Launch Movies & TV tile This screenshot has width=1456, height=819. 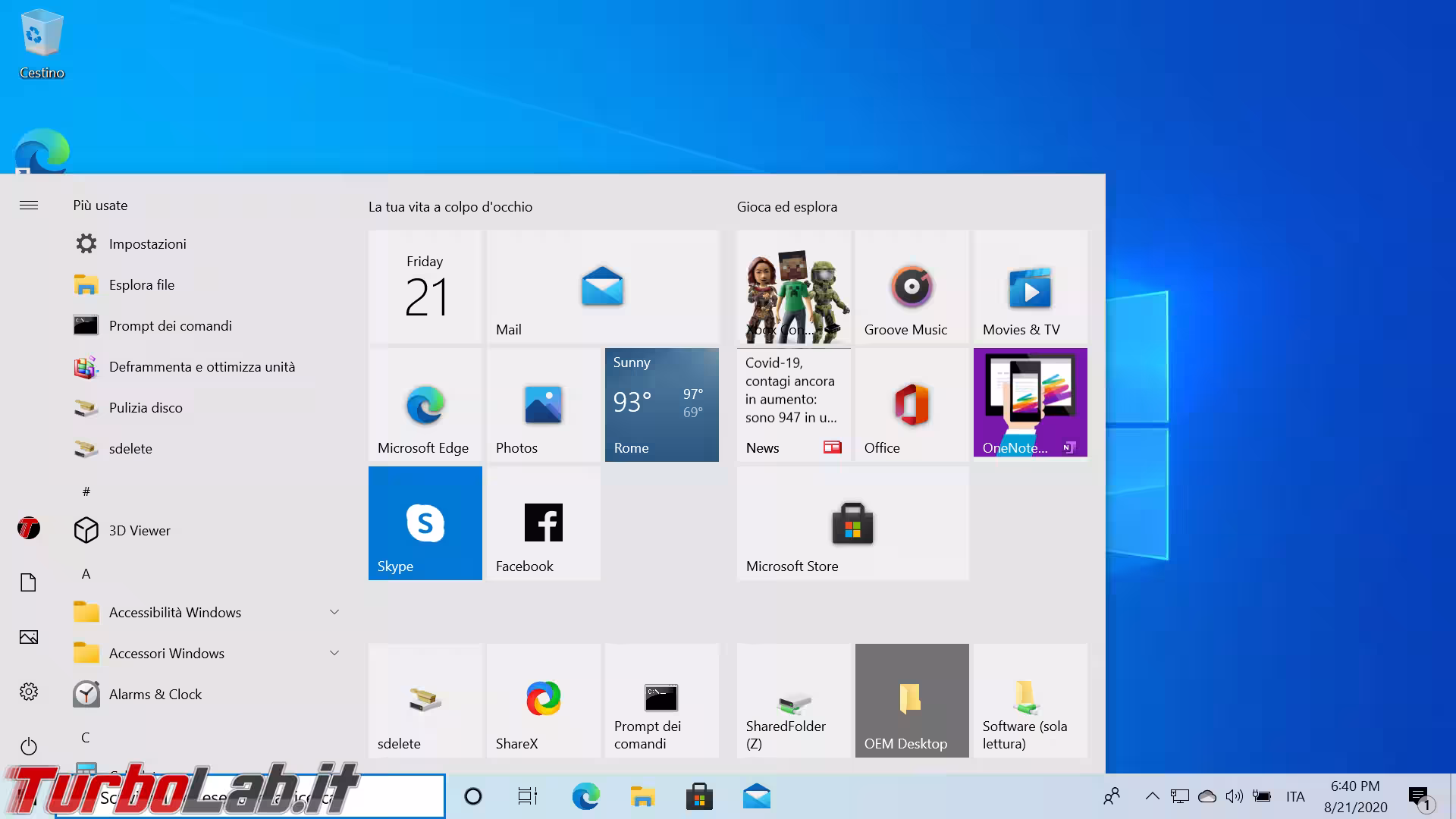pyautogui.click(x=1030, y=287)
